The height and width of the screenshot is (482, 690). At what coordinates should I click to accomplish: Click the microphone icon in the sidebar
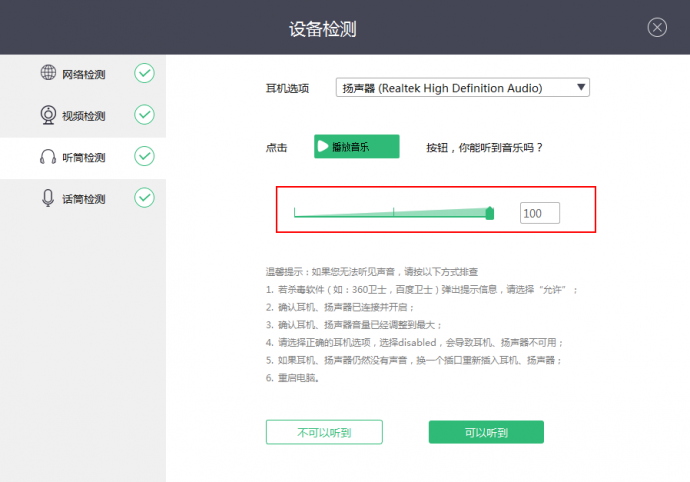48,198
